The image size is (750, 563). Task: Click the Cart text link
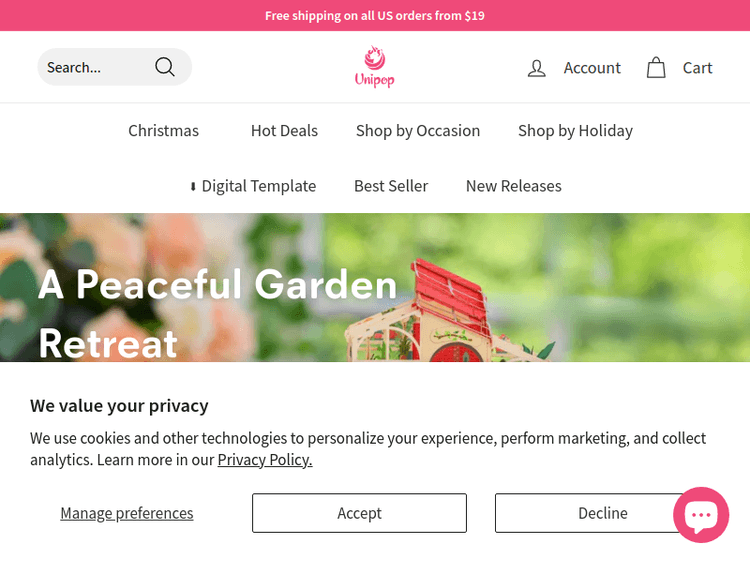pyautogui.click(x=697, y=68)
